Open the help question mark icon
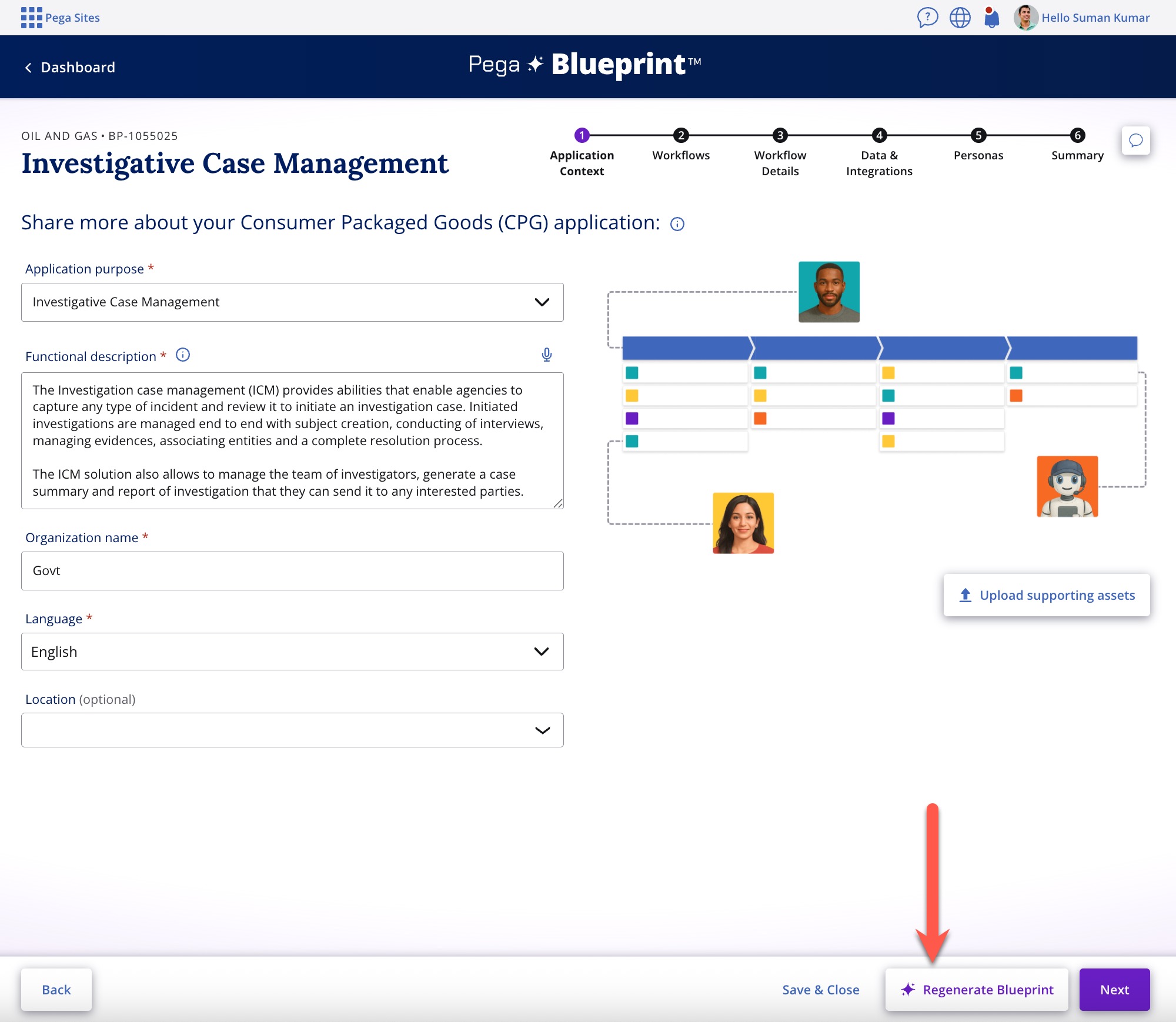Screen dimensions: 1176x1022 [x=927, y=18]
